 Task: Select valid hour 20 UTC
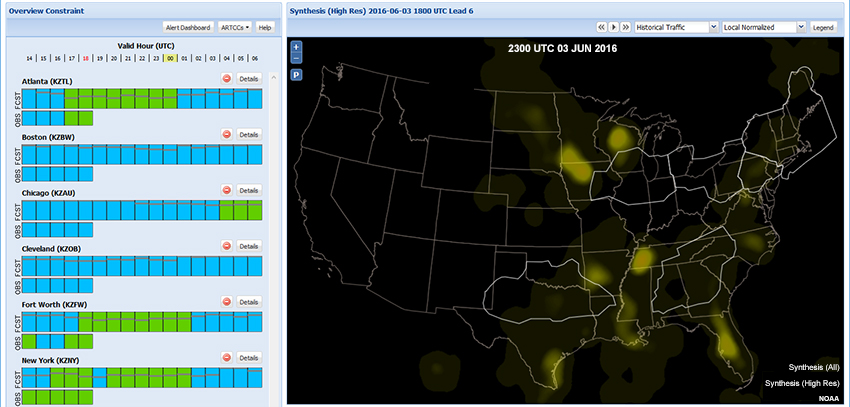pos(114,59)
